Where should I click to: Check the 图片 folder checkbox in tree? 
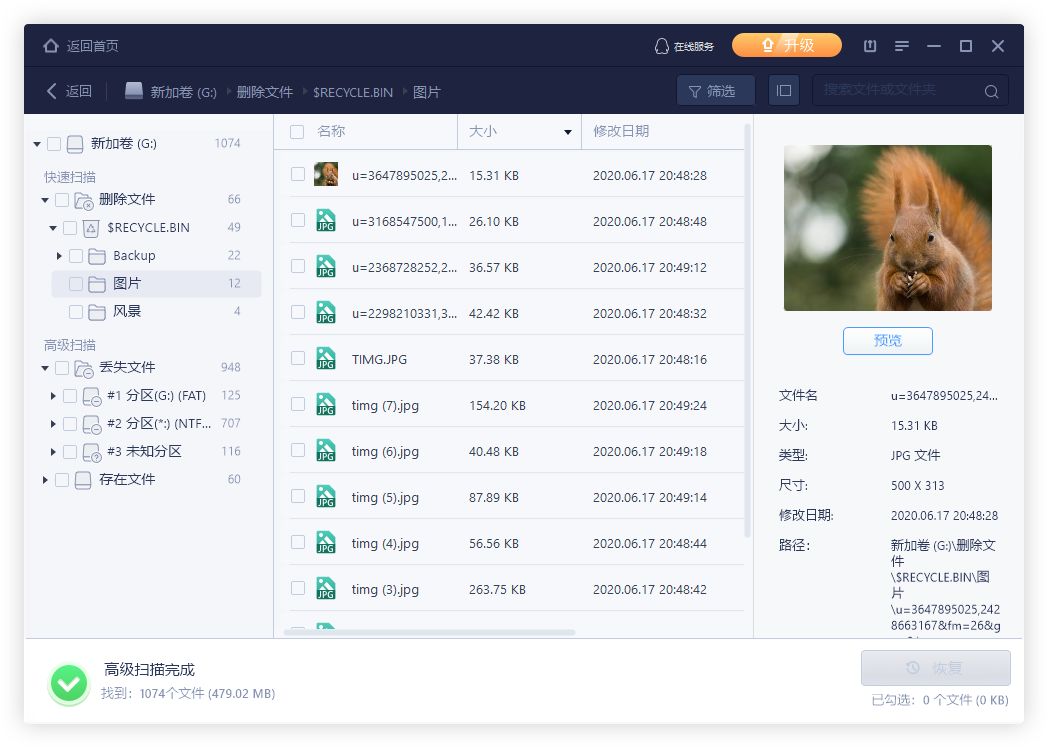click(76, 284)
